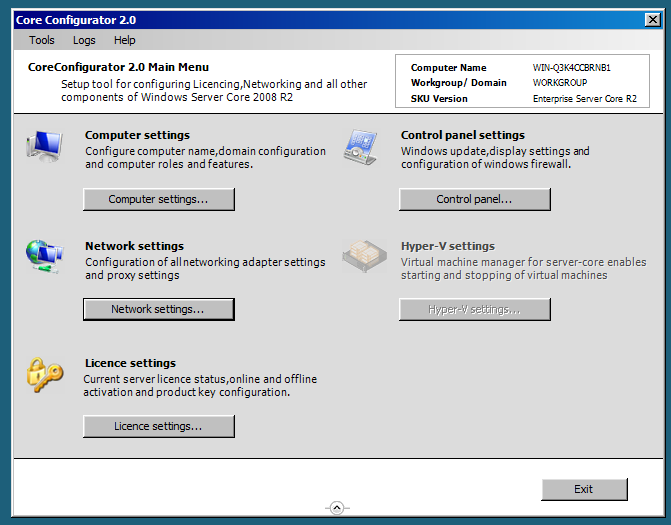This screenshot has height=525, width=671.
Task: Click the Computer settings monitor icon
Action: coord(45,146)
